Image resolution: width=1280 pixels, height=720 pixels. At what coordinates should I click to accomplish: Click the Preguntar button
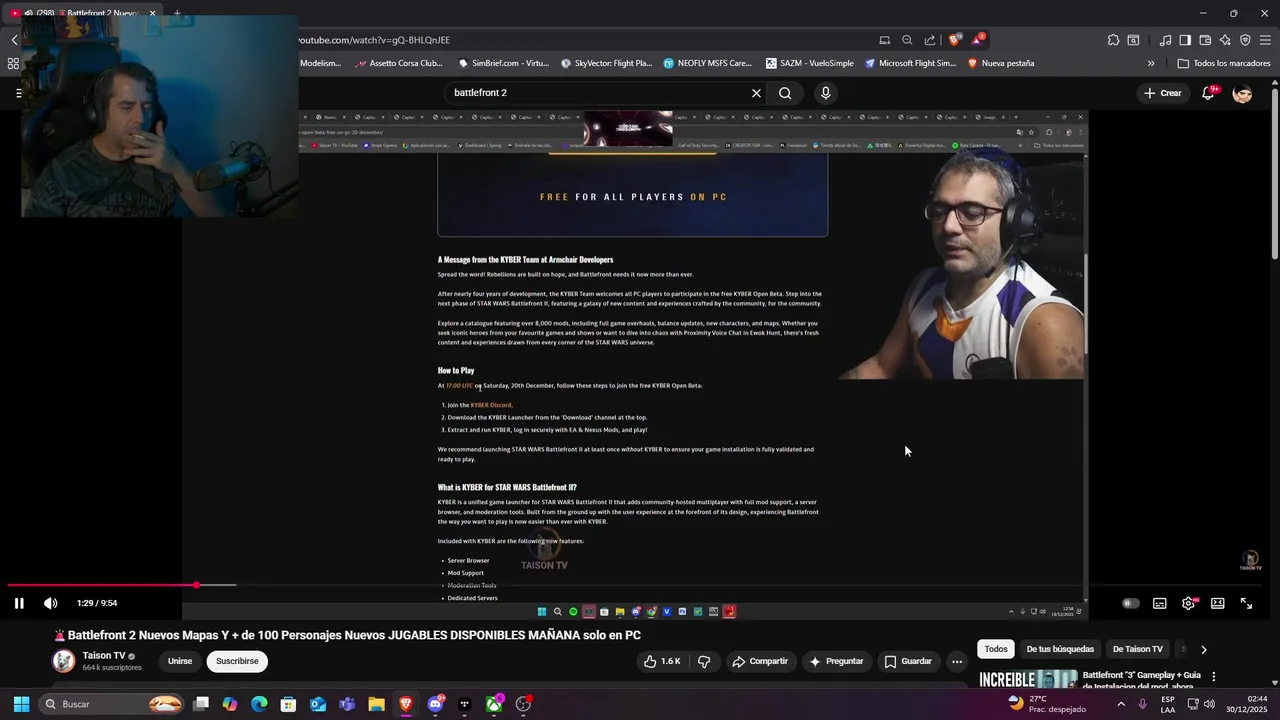pos(836,661)
